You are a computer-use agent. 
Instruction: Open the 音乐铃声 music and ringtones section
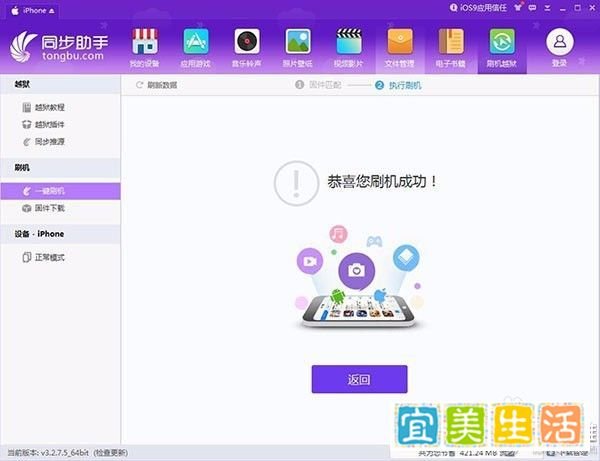coord(247,48)
